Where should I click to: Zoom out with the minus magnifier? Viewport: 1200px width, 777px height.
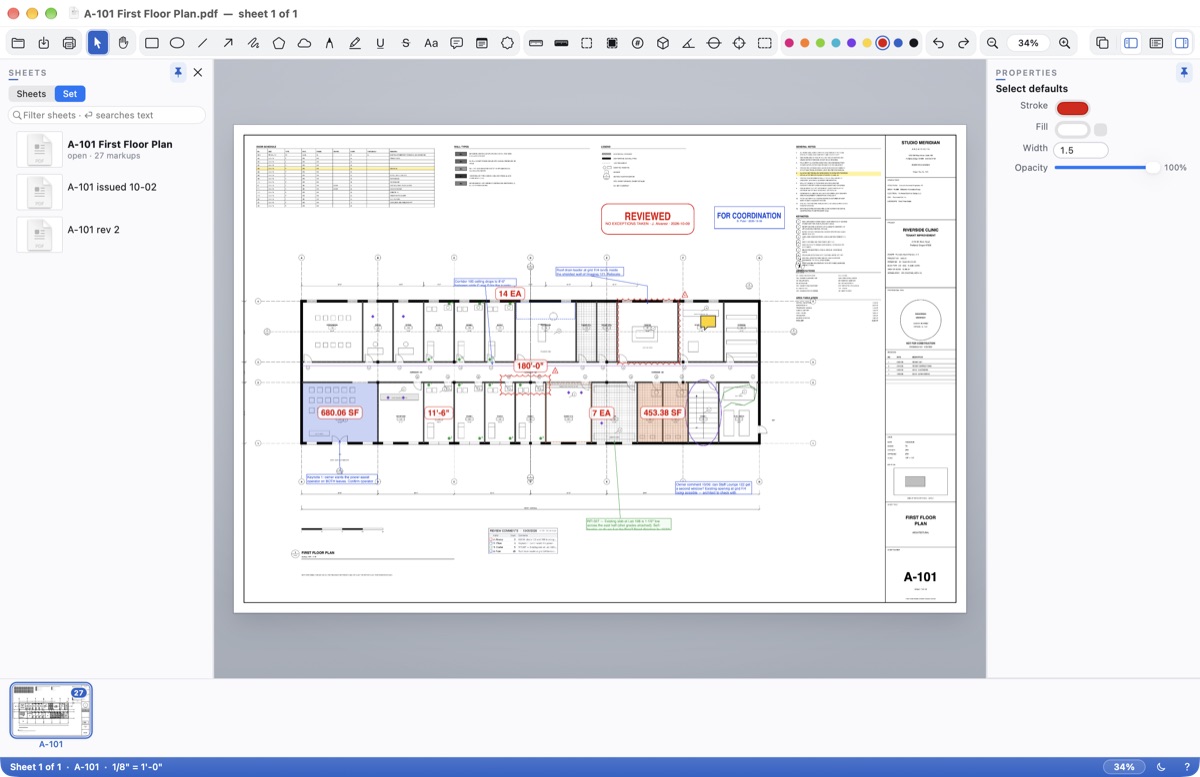click(x=992, y=43)
